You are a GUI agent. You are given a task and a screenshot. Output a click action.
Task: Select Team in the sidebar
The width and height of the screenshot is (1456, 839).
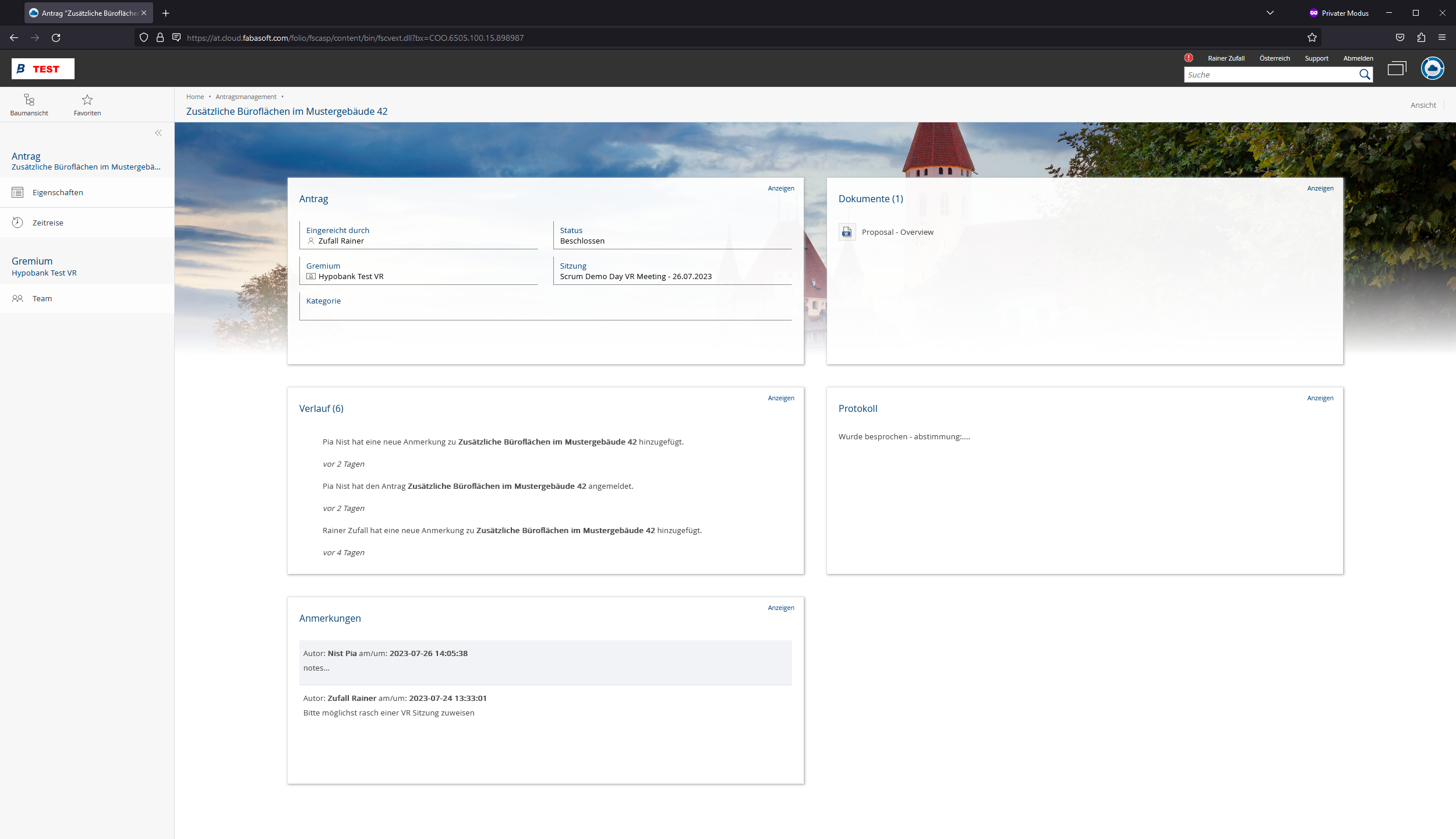[x=42, y=298]
